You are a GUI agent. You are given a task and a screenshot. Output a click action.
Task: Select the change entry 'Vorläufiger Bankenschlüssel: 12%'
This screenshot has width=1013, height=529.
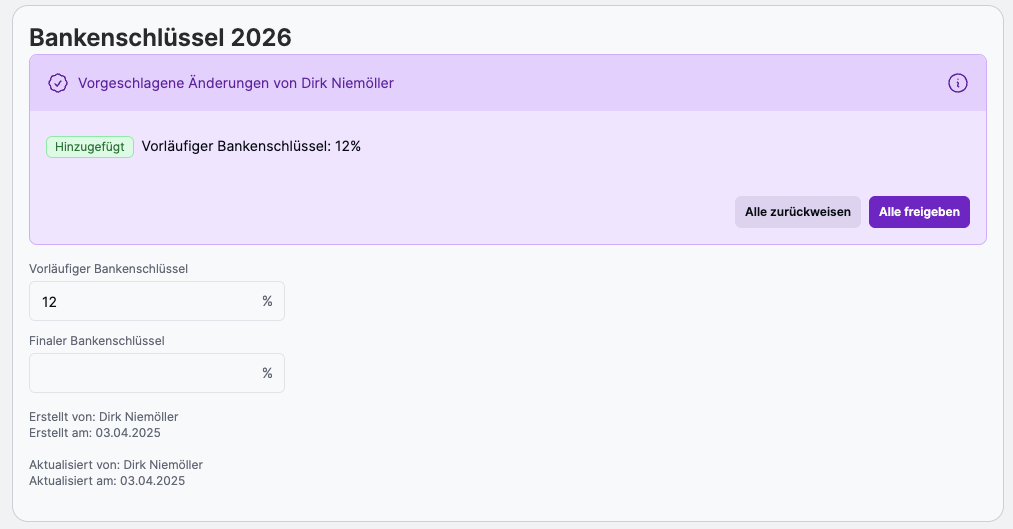tap(251, 146)
